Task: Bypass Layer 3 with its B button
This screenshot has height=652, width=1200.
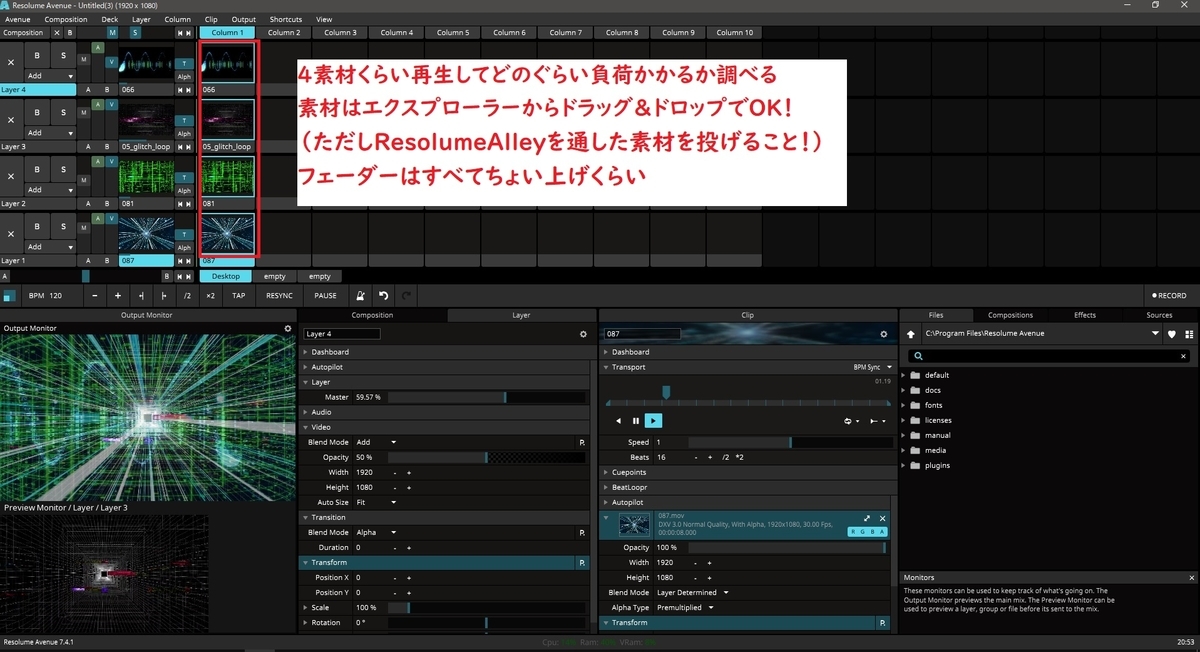Action: [x=35, y=112]
